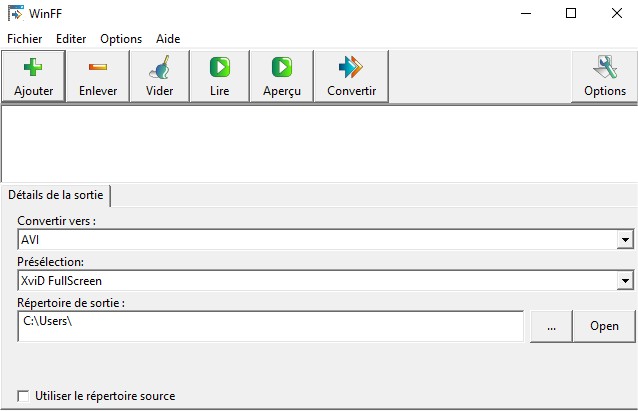Viewport: 638px width, 411px height.
Task: Click the Open output directory button
Action: (604, 326)
